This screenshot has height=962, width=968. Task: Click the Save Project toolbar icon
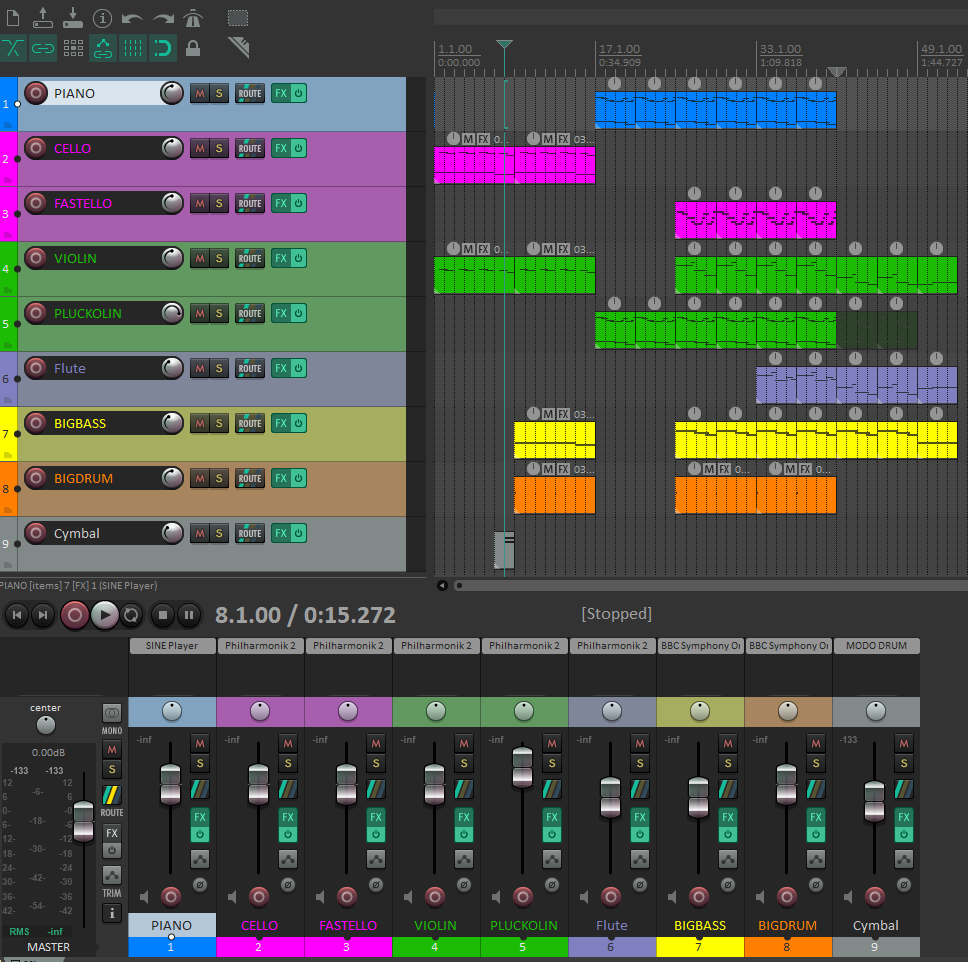tap(73, 17)
